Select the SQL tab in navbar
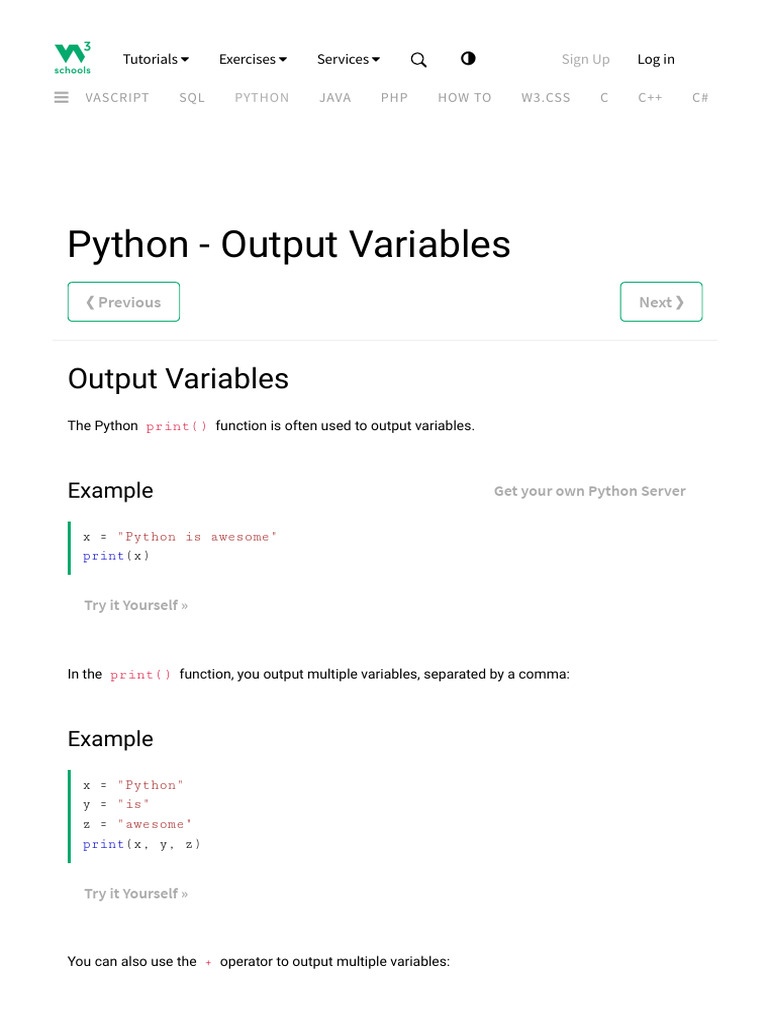 pyautogui.click(x=192, y=98)
